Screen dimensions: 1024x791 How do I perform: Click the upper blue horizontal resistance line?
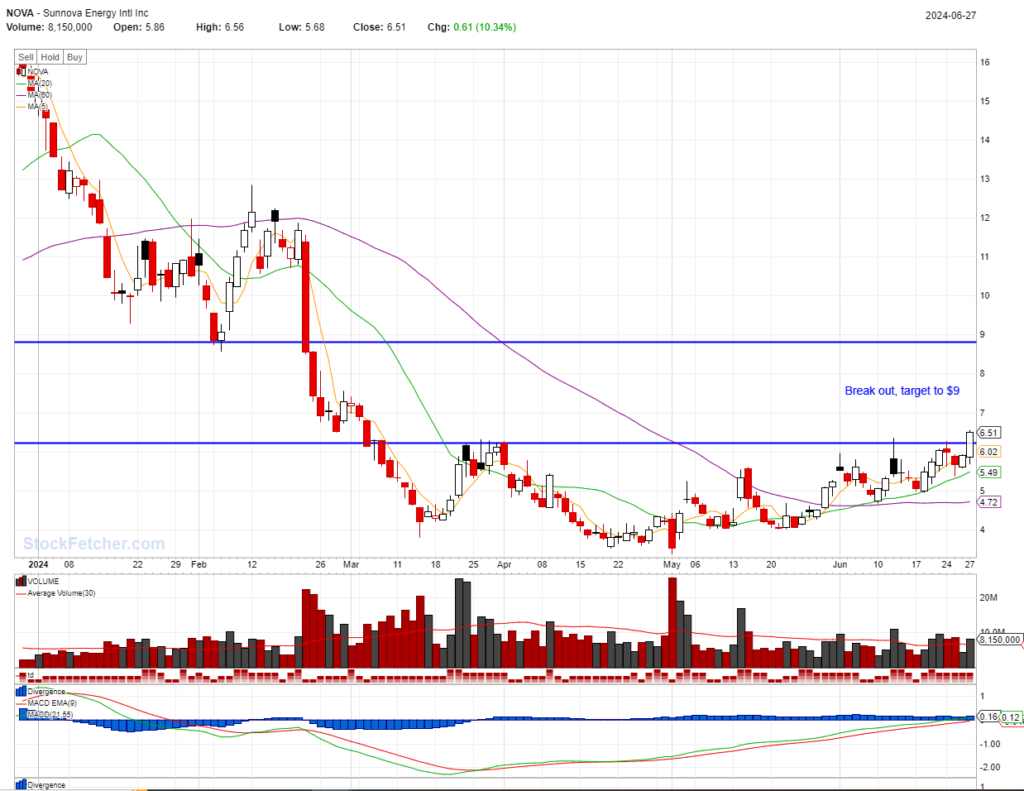(495, 342)
